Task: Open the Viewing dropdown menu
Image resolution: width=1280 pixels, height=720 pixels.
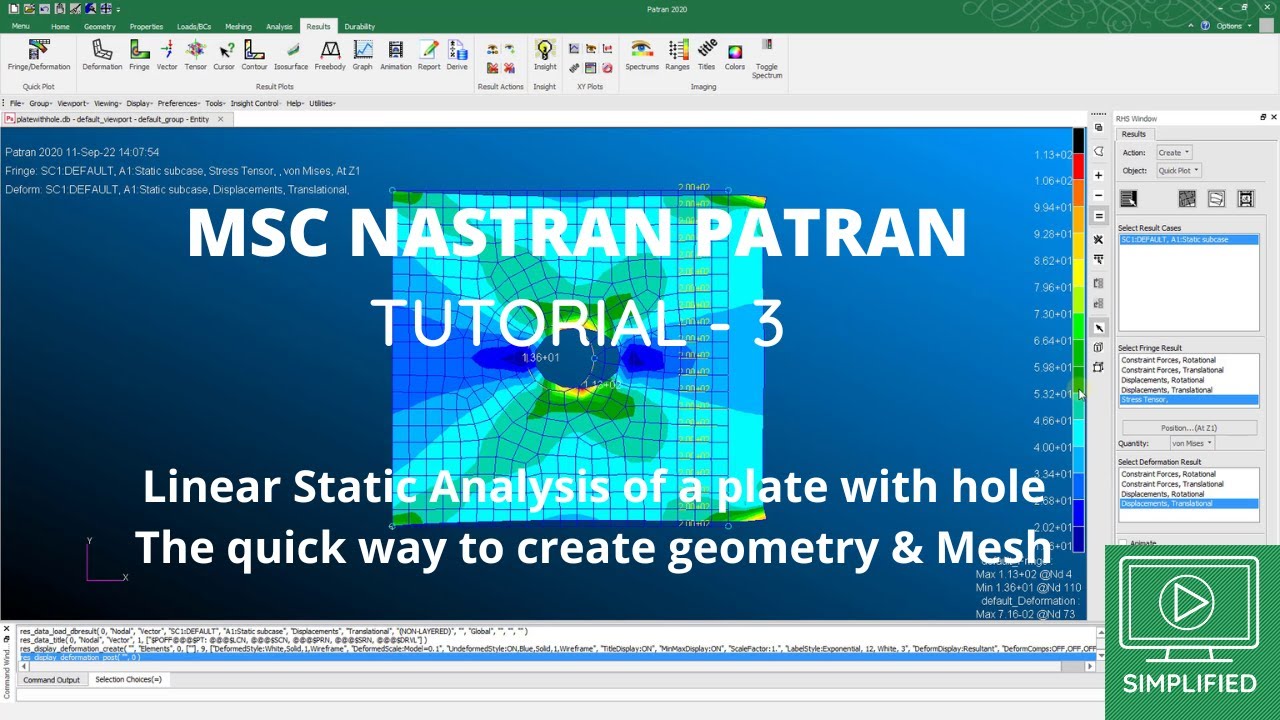Action: pyautogui.click(x=107, y=103)
